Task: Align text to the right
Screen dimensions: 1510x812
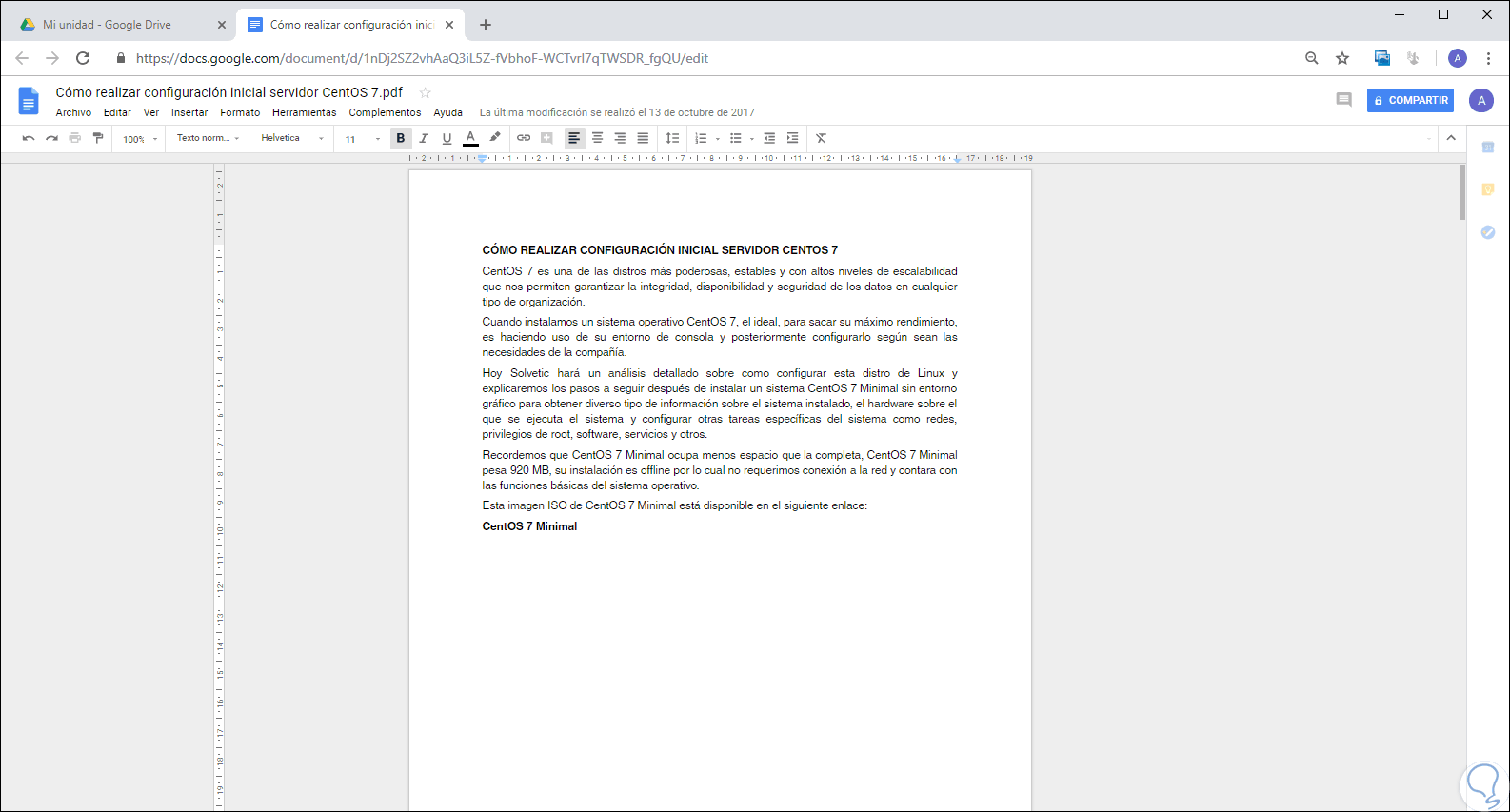Action: pyautogui.click(x=620, y=138)
